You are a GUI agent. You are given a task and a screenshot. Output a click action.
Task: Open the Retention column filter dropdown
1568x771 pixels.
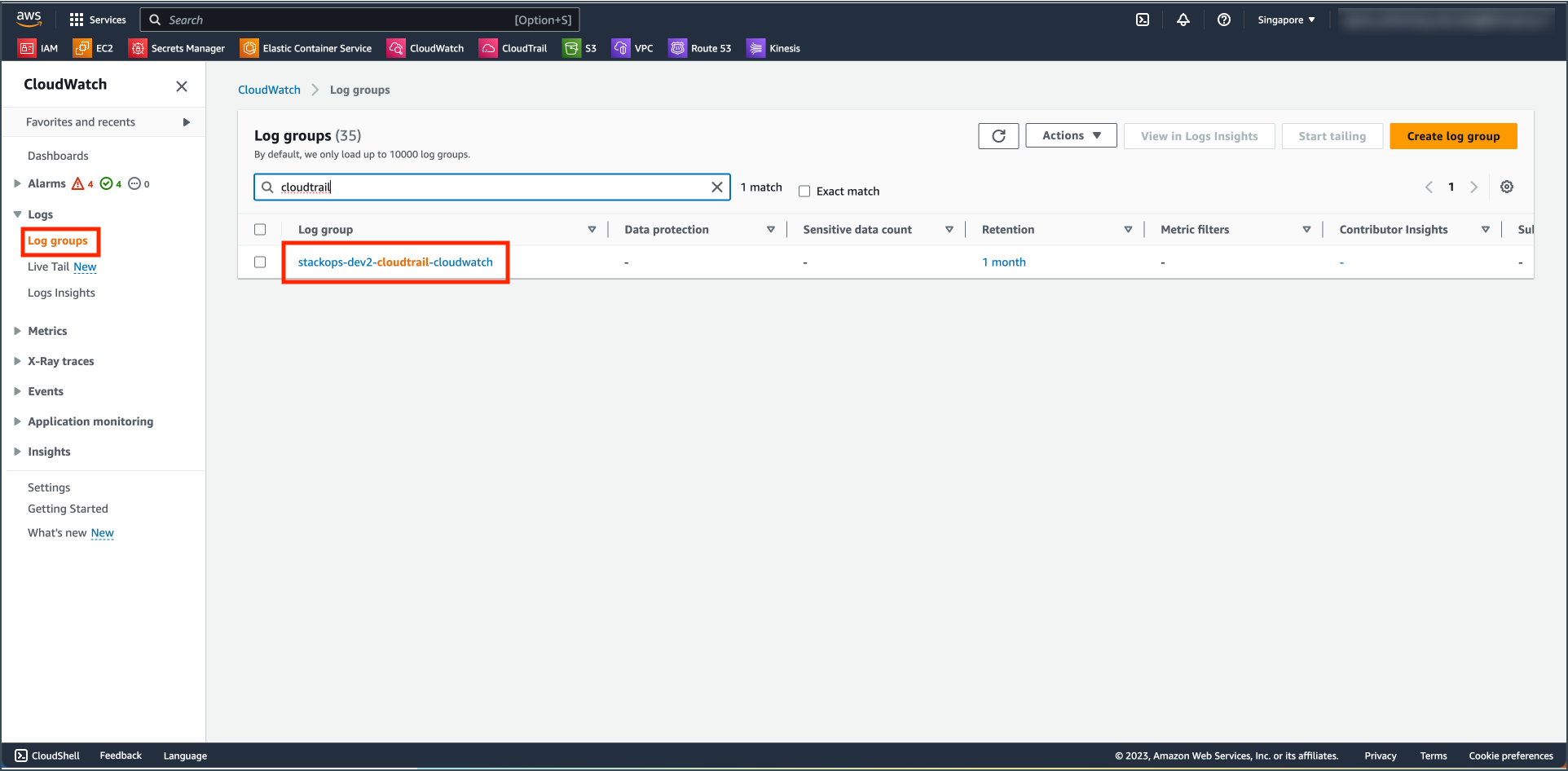pos(1129,229)
